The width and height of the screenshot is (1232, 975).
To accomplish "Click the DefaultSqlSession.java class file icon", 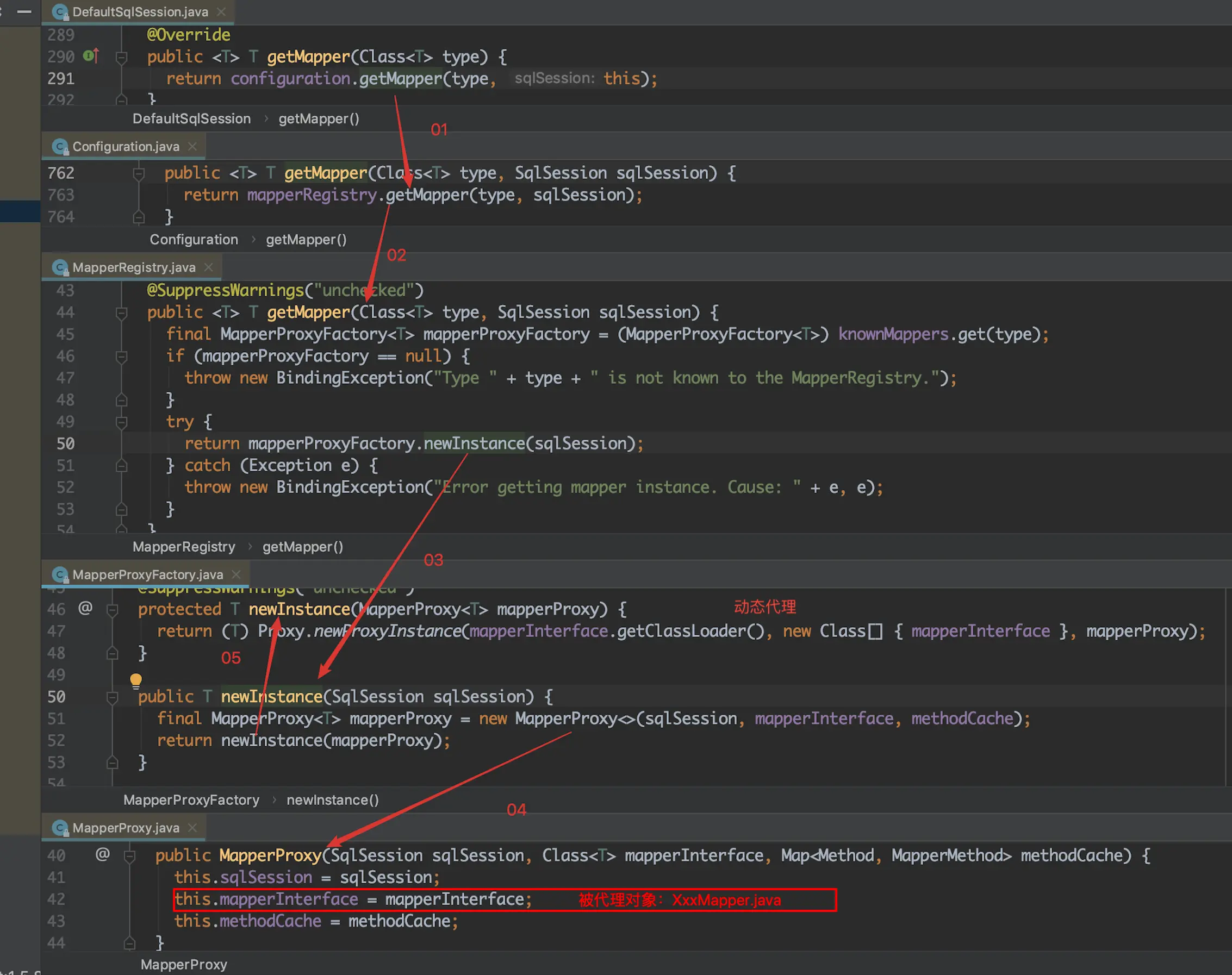I will coord(60,12).
